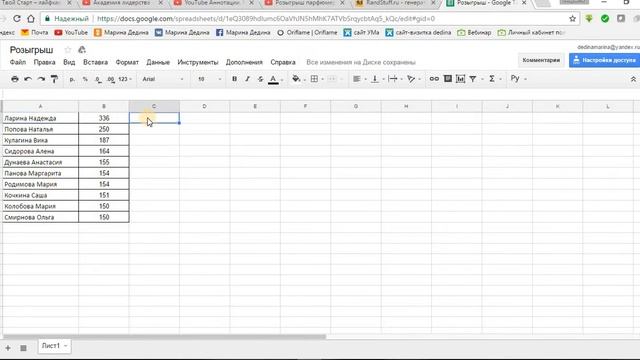The width and height of the screenshot is (640, 360).
Task: Collapse the menus with double chevron
Action: click(x=633, y=79)
